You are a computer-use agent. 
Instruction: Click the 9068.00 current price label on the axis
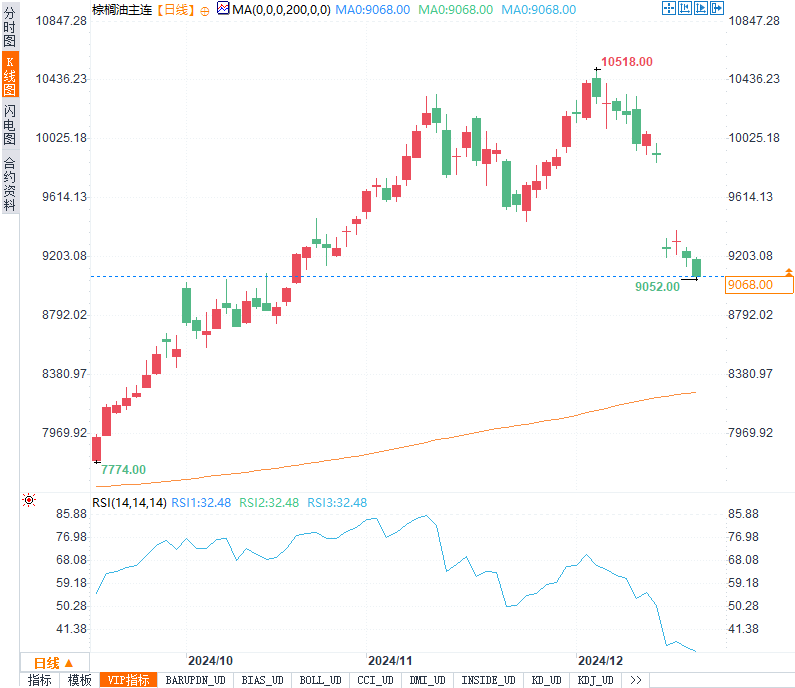tap(751, 285)
